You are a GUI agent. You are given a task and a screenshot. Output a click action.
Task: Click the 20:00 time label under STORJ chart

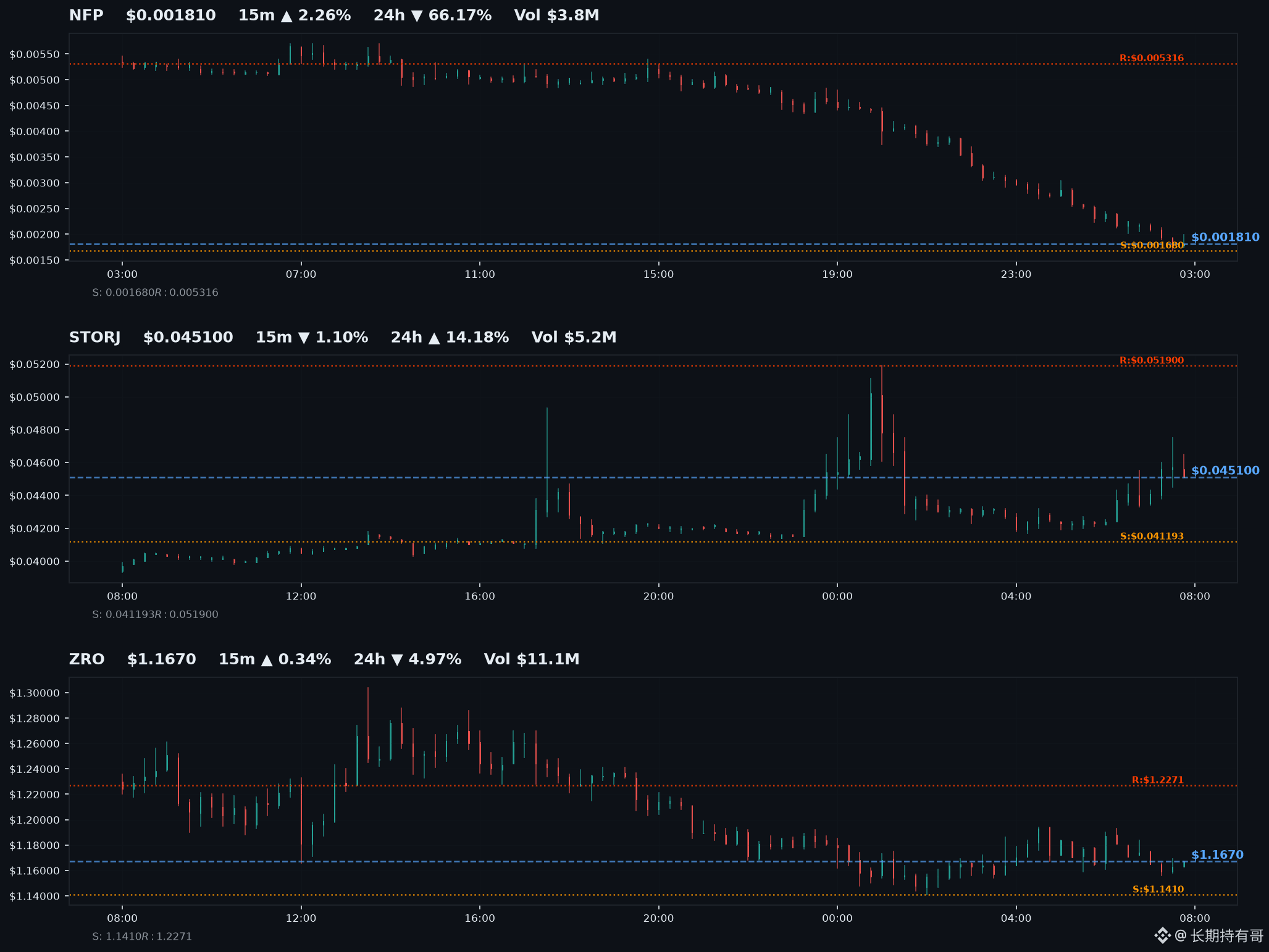[658, 596]
